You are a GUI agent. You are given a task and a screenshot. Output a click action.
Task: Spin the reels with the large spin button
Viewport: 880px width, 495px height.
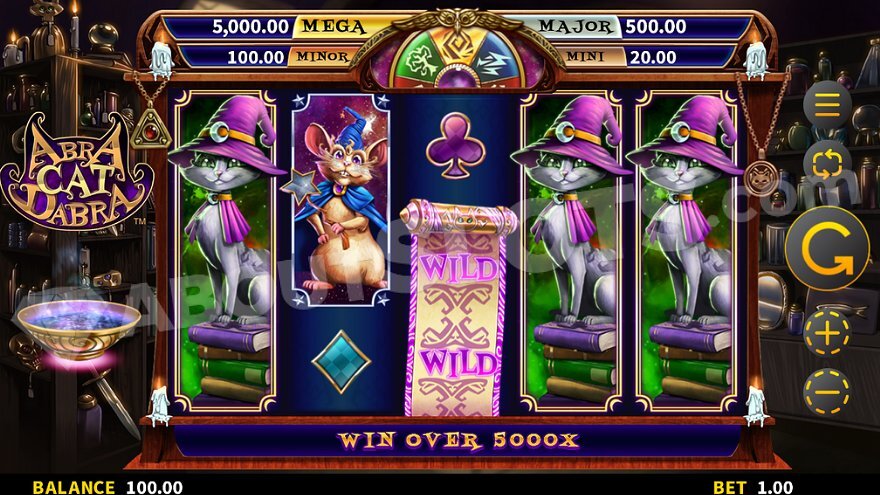tap(827, 249)
